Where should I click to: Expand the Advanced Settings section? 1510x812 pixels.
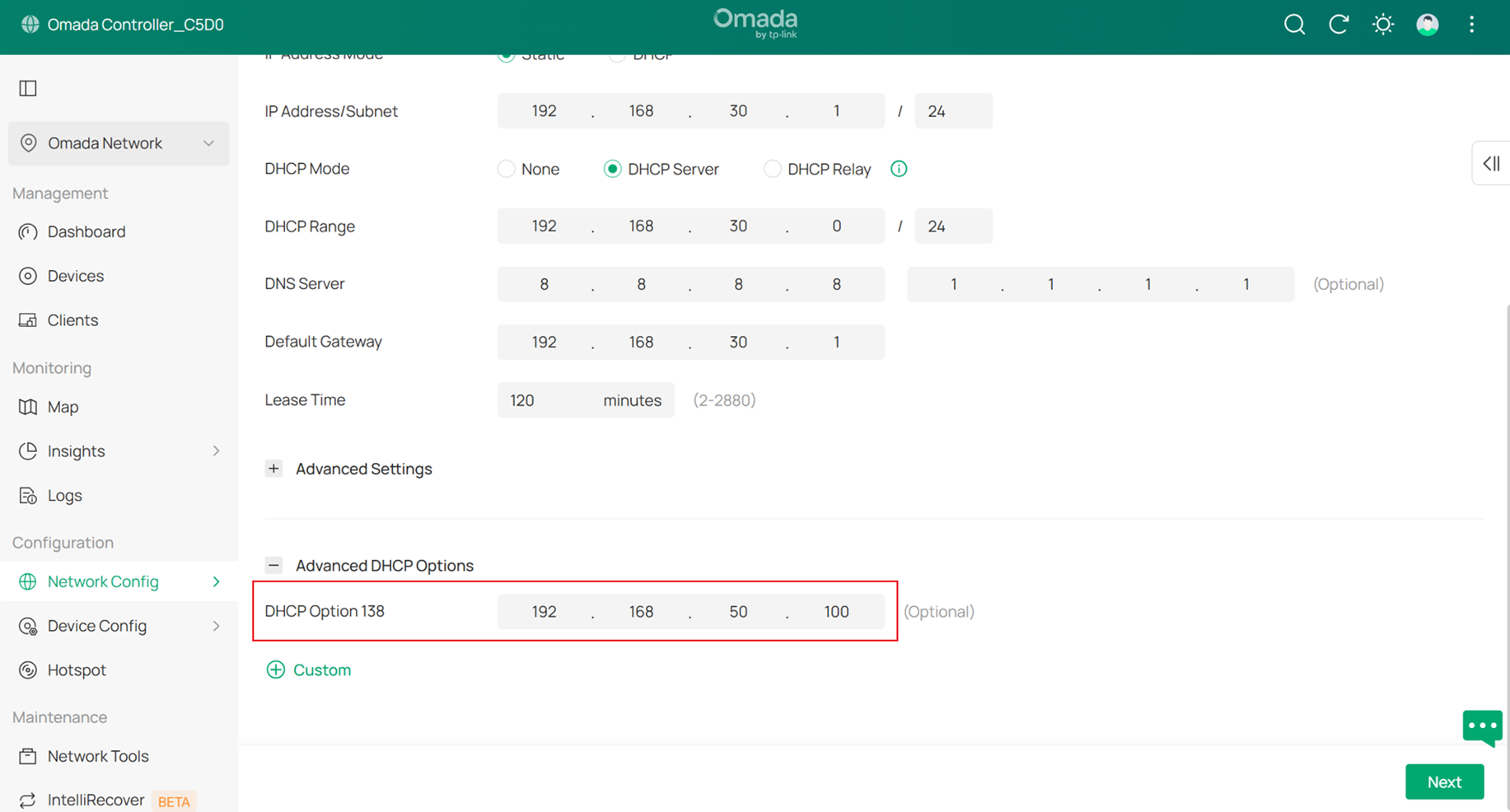click(x=273, y=469)
